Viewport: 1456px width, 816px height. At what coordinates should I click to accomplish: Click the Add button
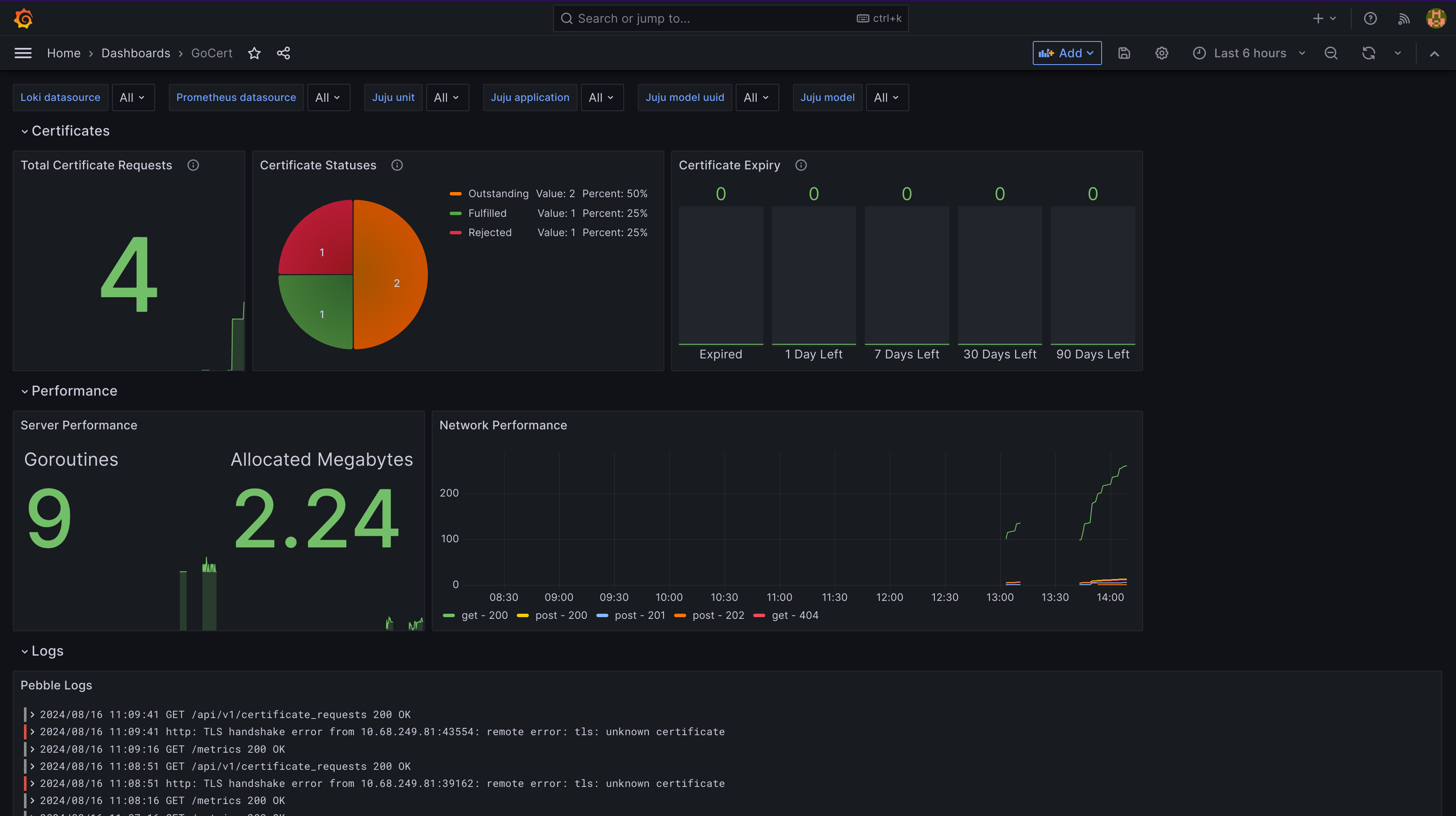tap(1066, 53)
